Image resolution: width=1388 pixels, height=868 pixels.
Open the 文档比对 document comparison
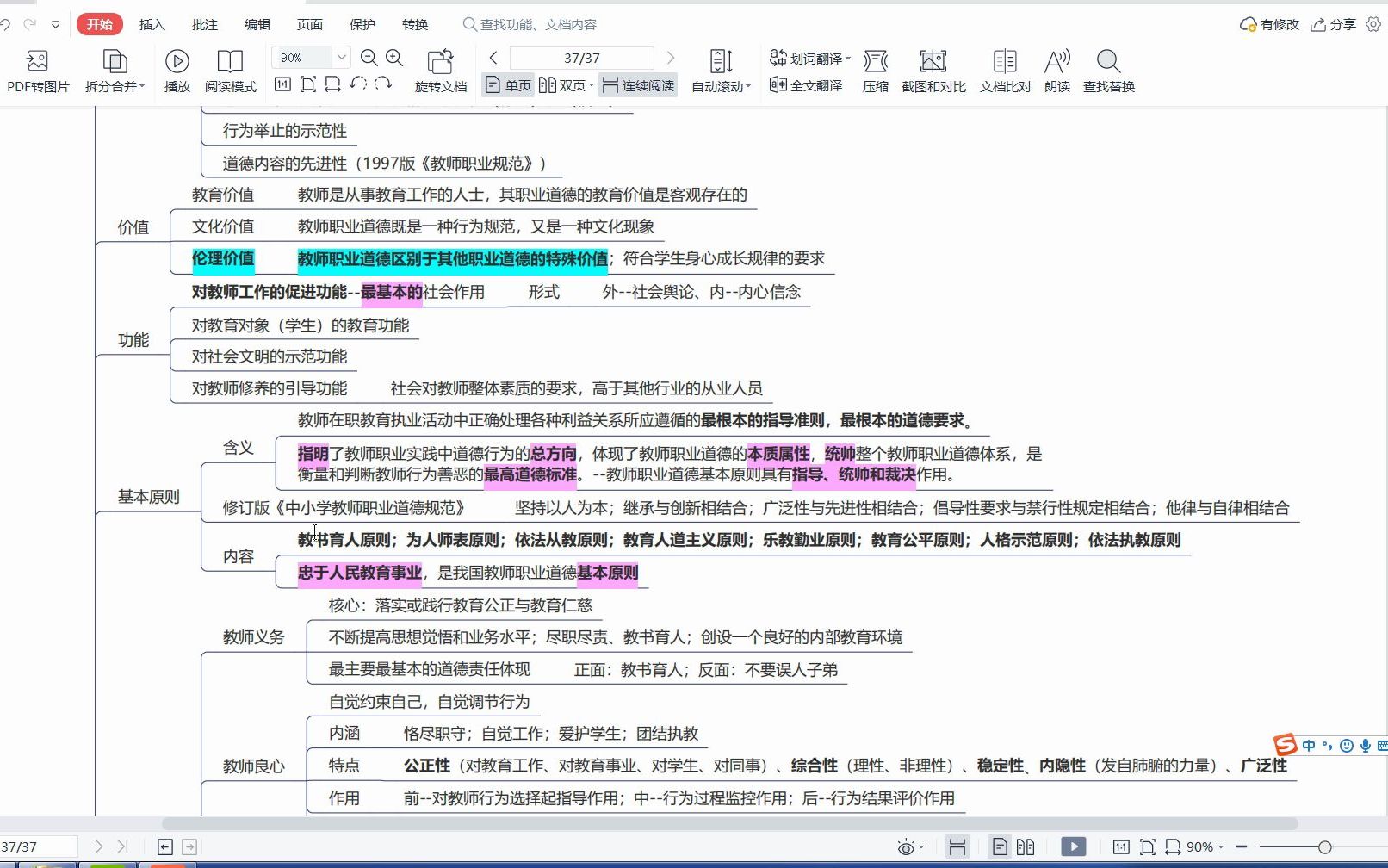[x=1005, y=71]
